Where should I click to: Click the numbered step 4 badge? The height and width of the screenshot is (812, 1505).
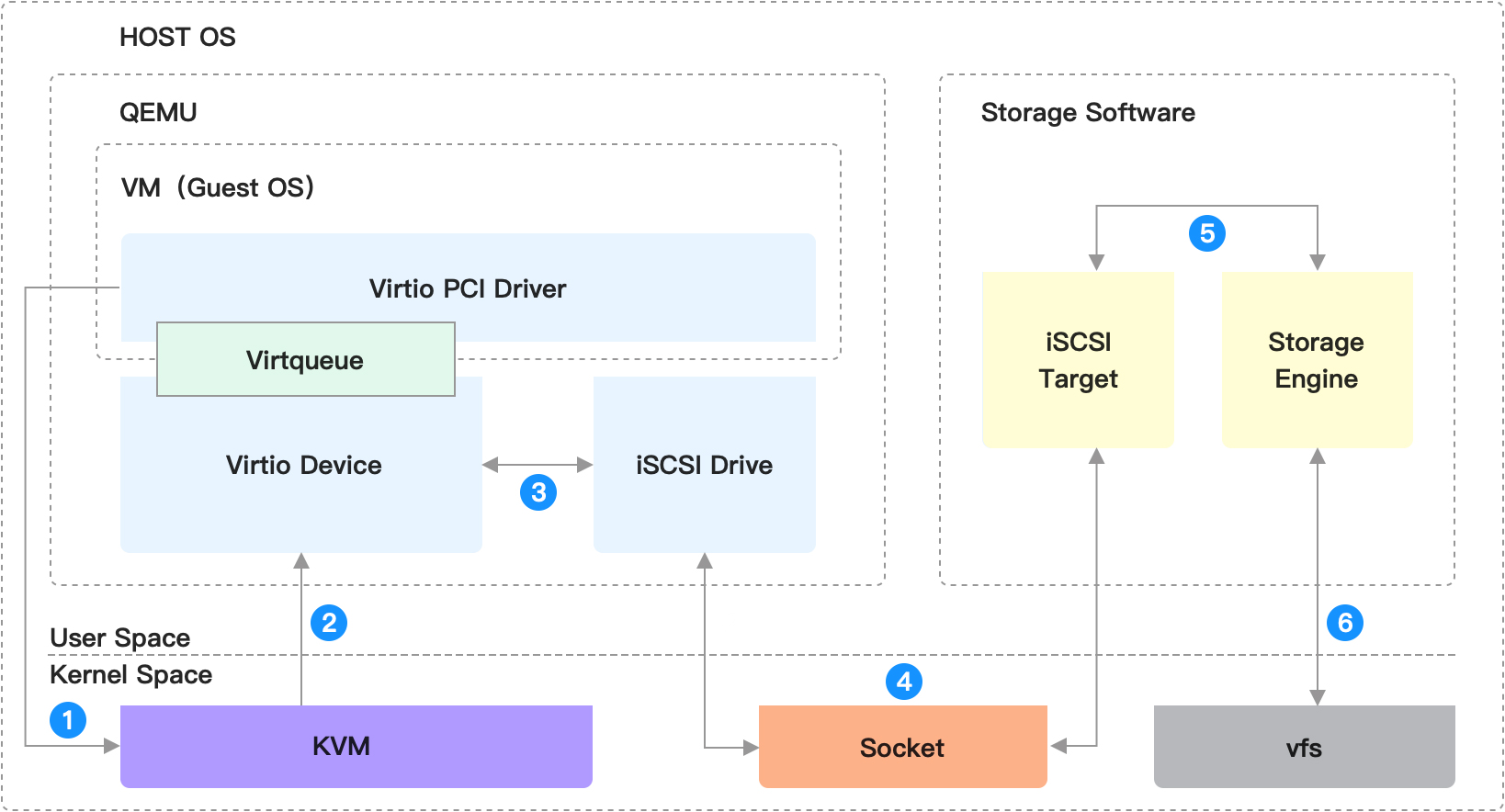click(x=904, y=682)
